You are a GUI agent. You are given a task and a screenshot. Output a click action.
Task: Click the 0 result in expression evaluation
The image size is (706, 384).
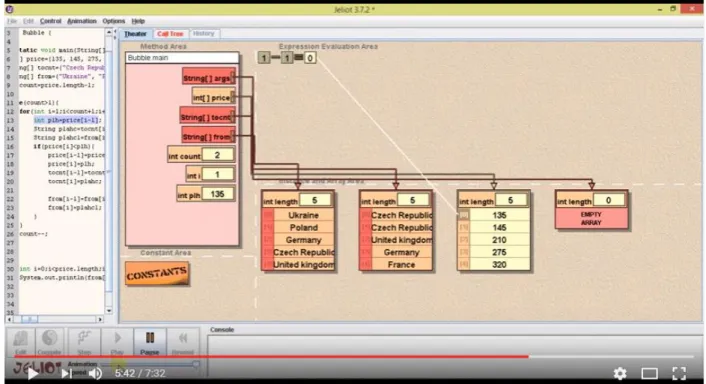(x=310, y=58)
